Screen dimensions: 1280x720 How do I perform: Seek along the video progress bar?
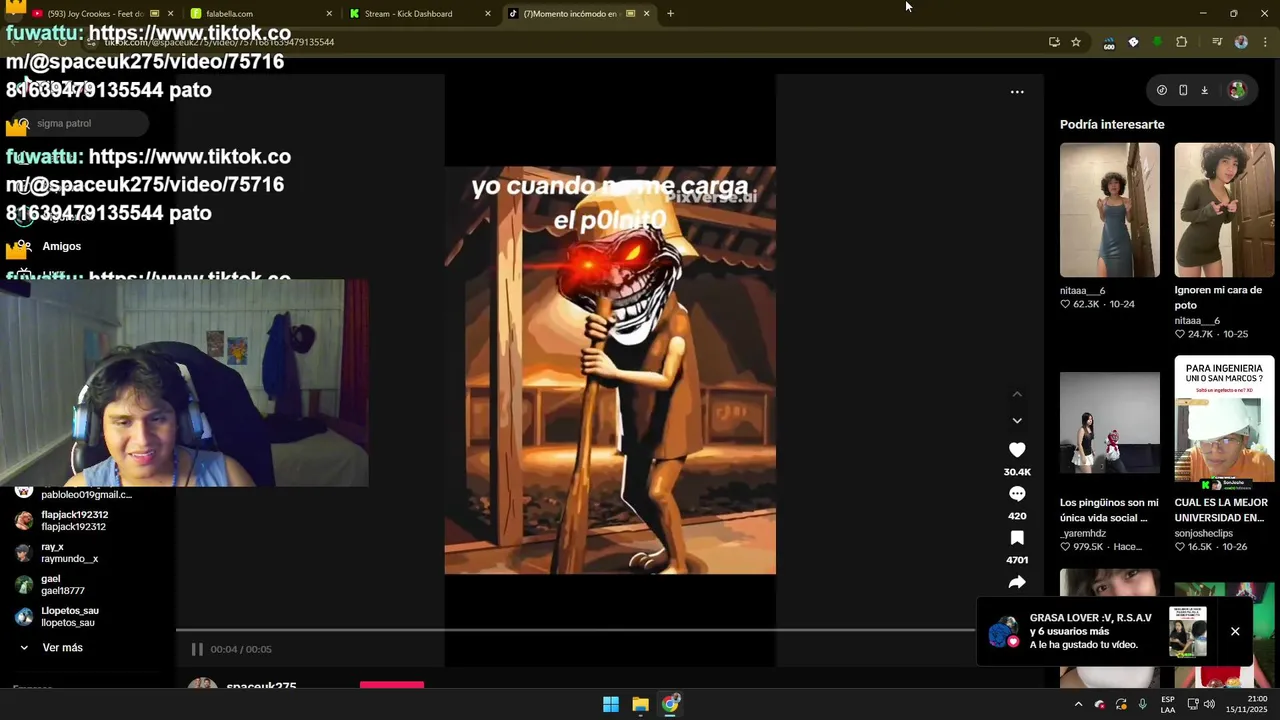tap(575, 631)
